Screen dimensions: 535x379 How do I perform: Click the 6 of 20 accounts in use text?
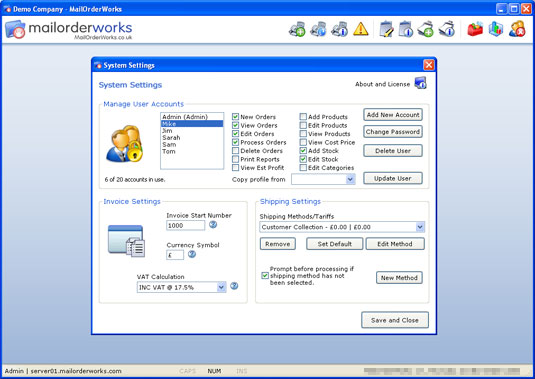(x=135, y=179)
